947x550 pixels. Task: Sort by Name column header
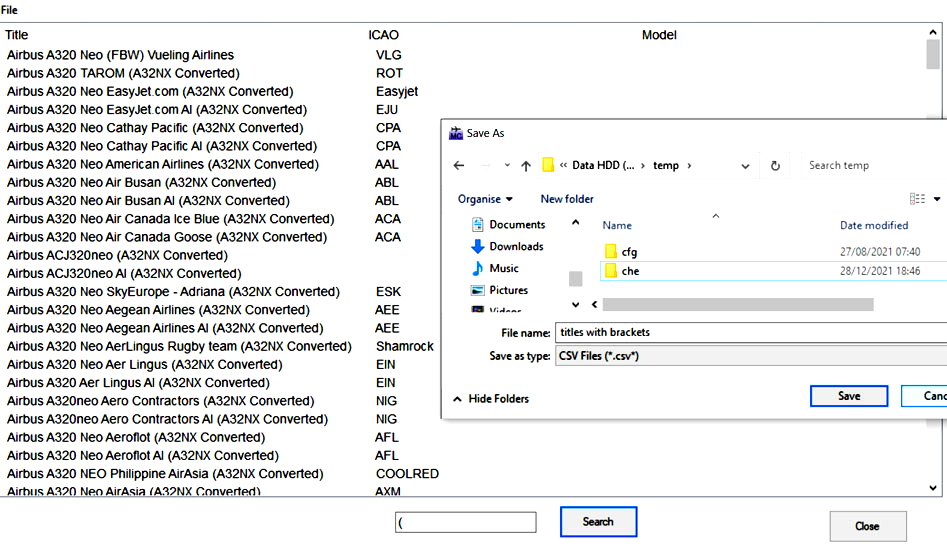[x=617, y=225]
